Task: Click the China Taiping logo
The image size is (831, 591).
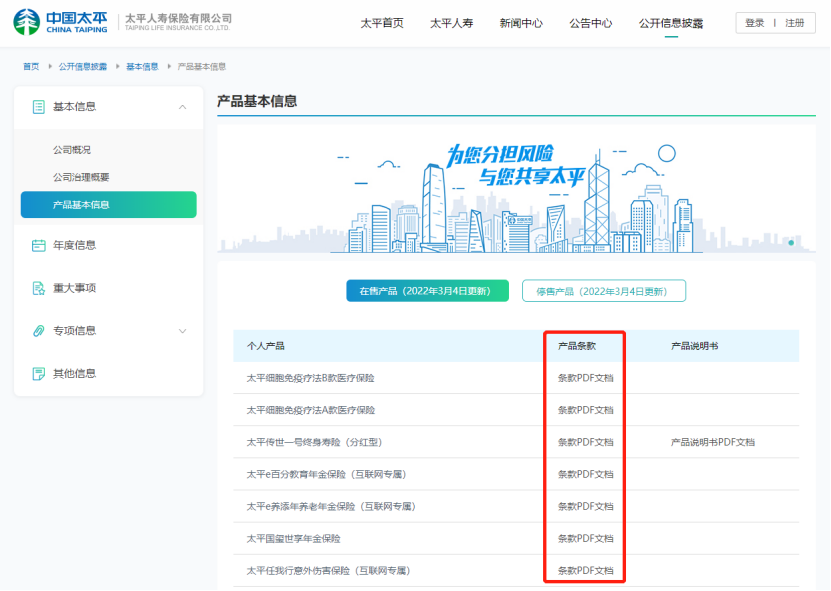Action: pos(60,22)
